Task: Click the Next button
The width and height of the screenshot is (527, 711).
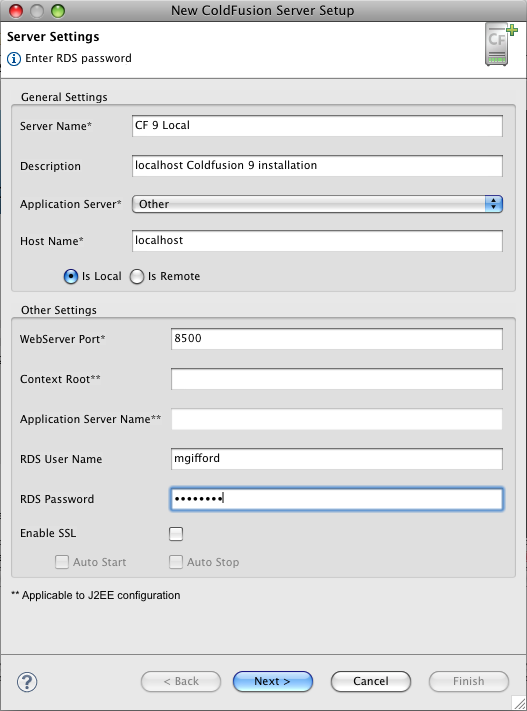Action: pos(273,681)
